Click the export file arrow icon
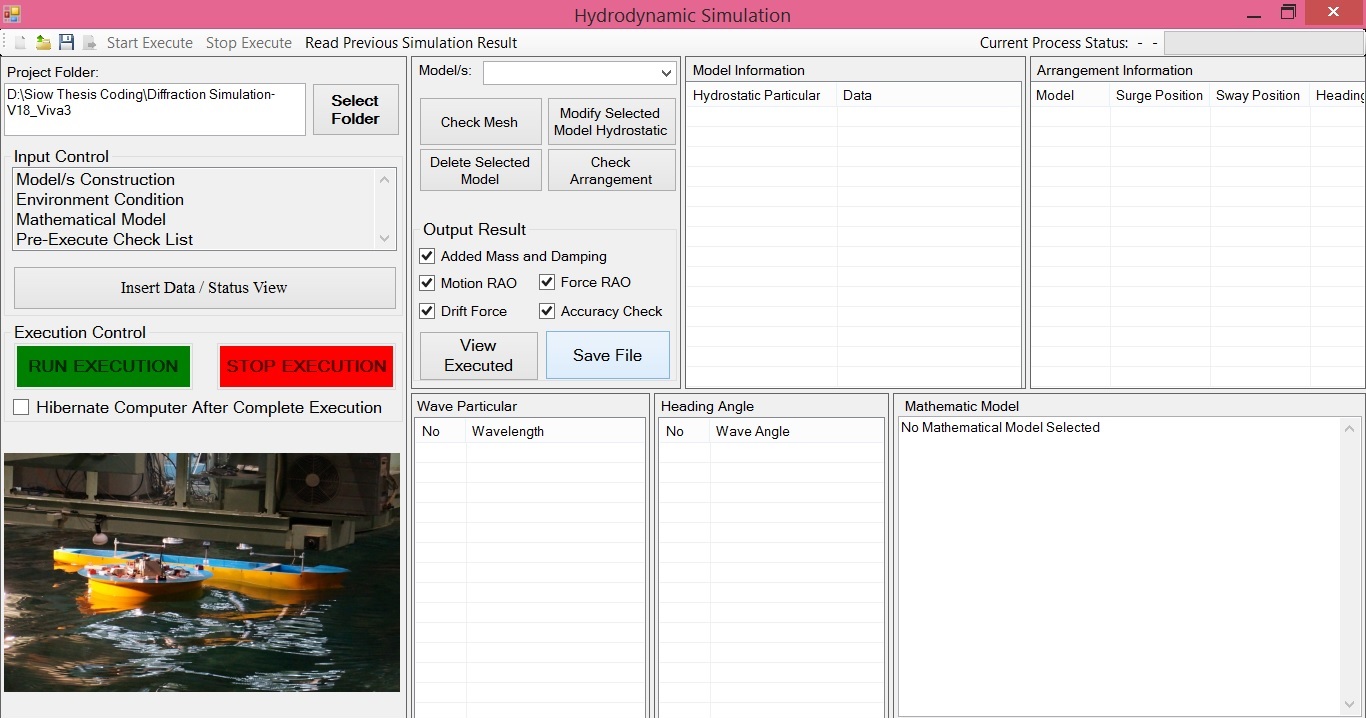 89,43
